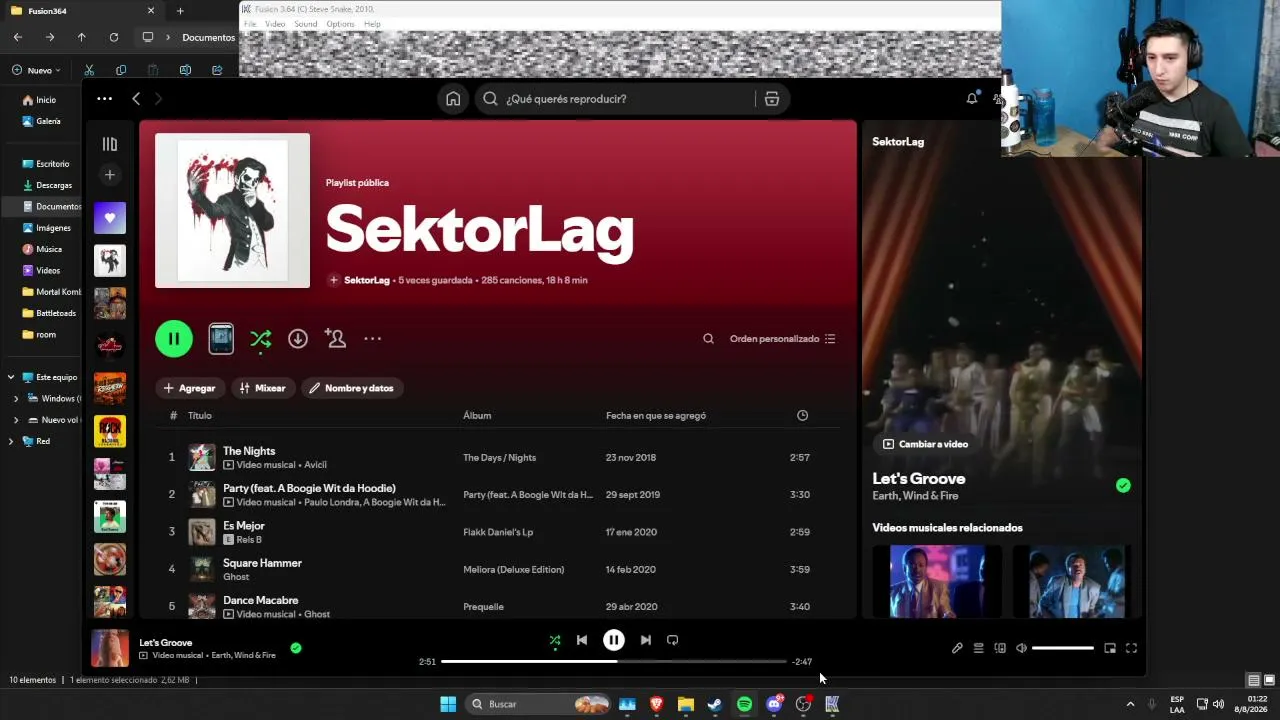Open Earth, Wind & Fire in Now Playing panel
1280x720 pixels.
[915, 496]
